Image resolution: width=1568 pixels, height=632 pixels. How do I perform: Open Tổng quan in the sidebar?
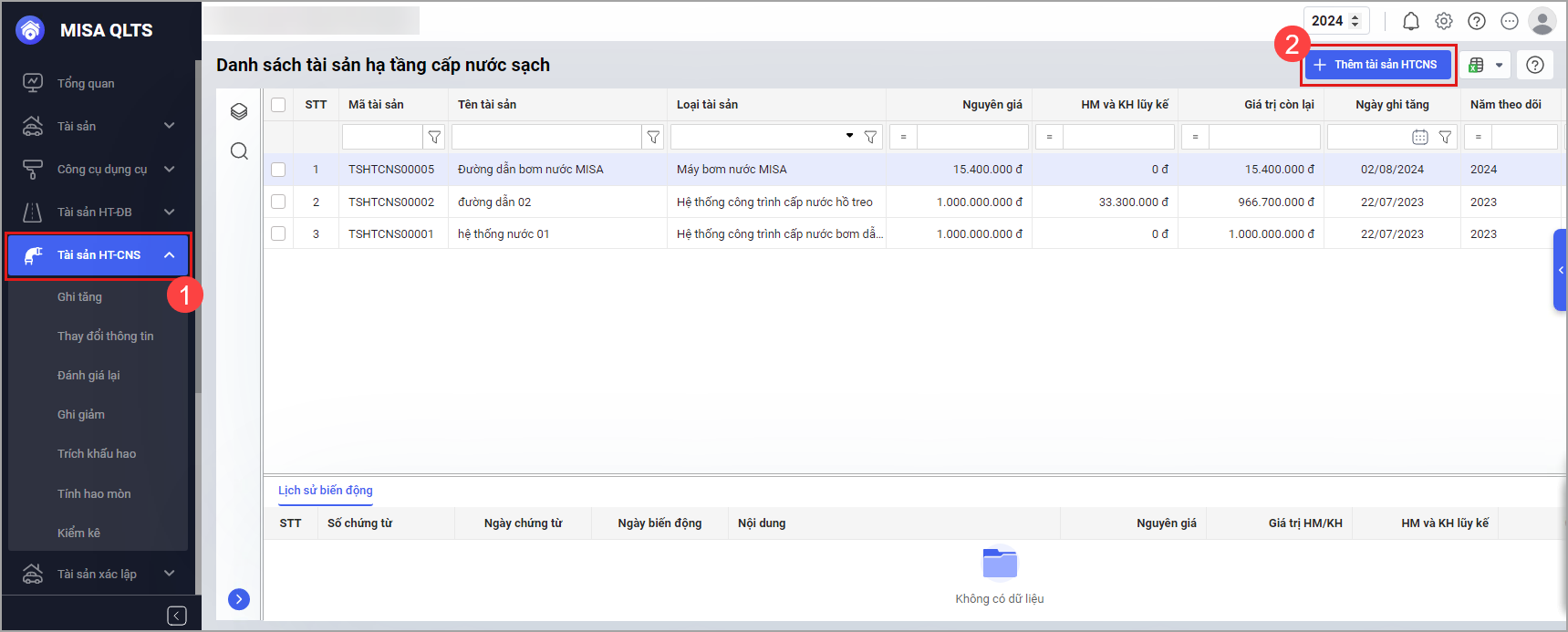click(x=86, y=83)
